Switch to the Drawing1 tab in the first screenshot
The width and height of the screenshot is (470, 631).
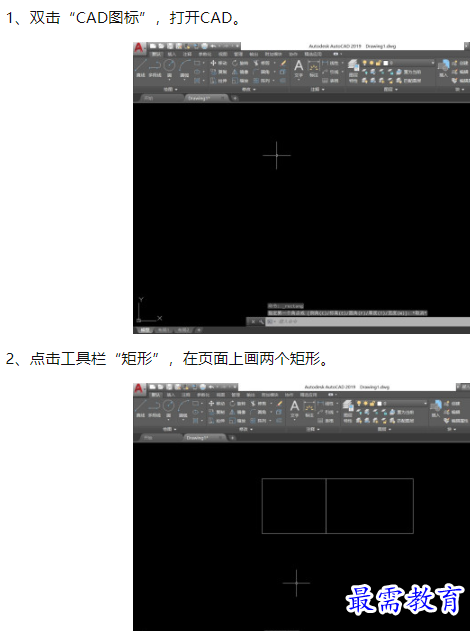click(x=205, y=98)
